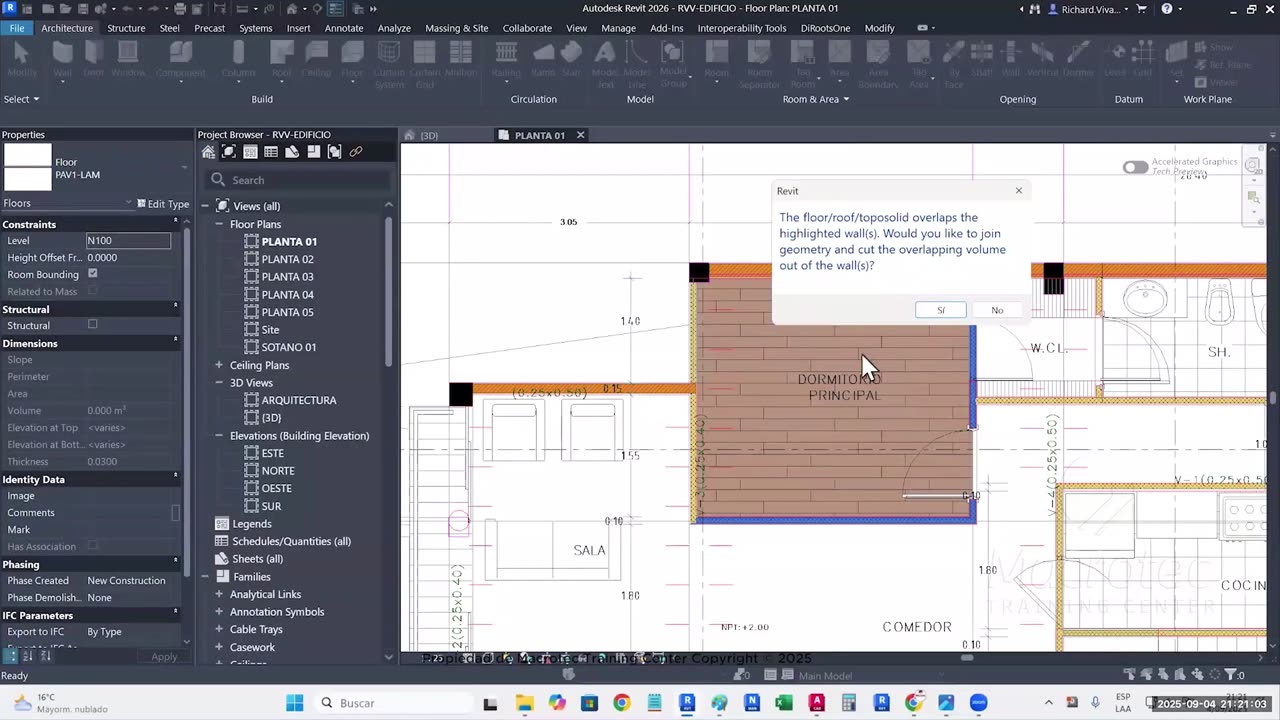Open the Select panel dropdown
1280x720 pixels.
(x=22, y=99)
